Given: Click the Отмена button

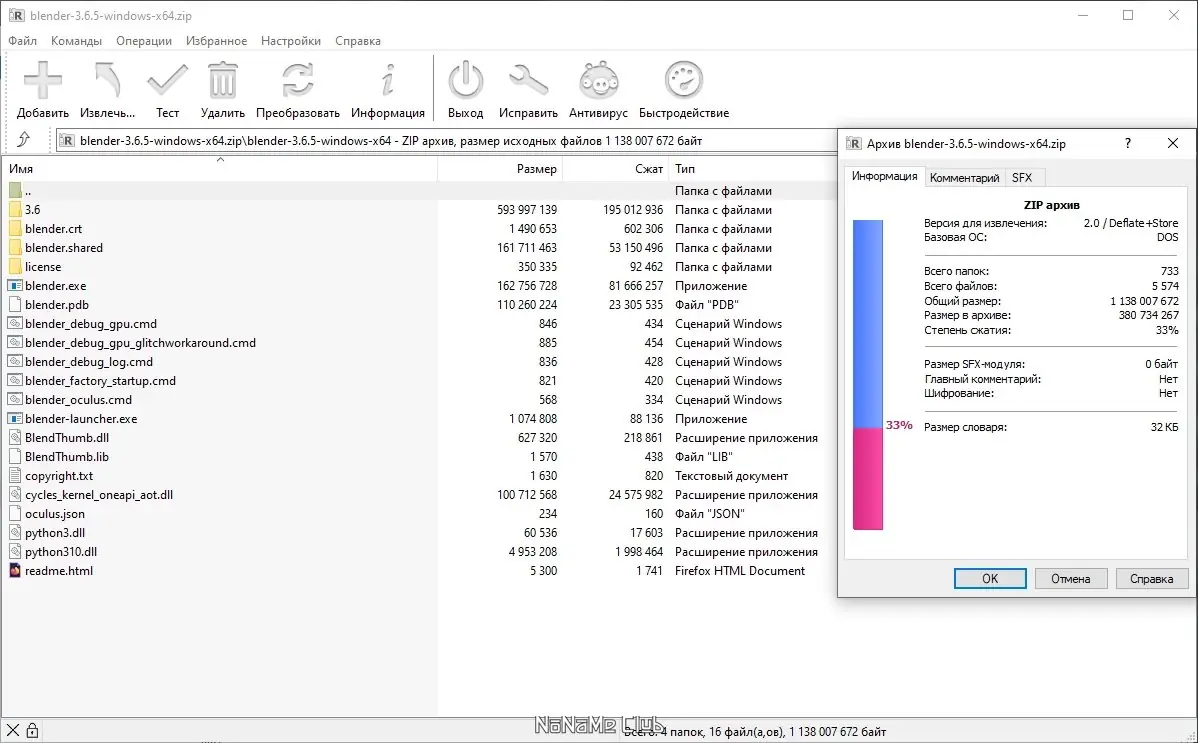Looking at the screenshot, I should [1070, 579].
